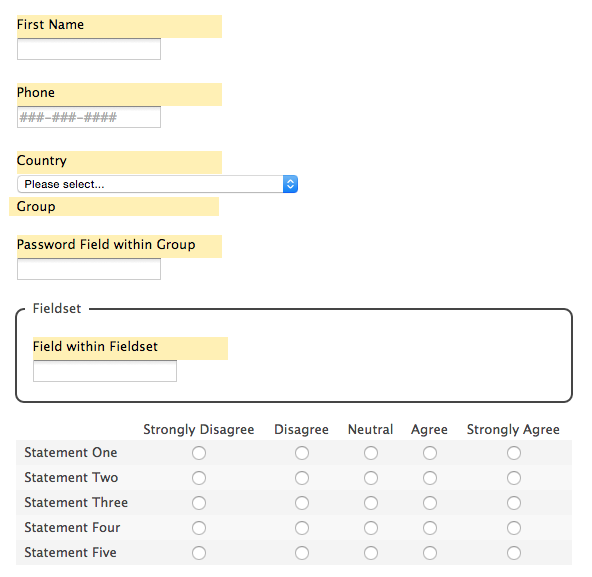Select Disagree for Statement One
Screen dimensions: 592x577
(302, 453)
